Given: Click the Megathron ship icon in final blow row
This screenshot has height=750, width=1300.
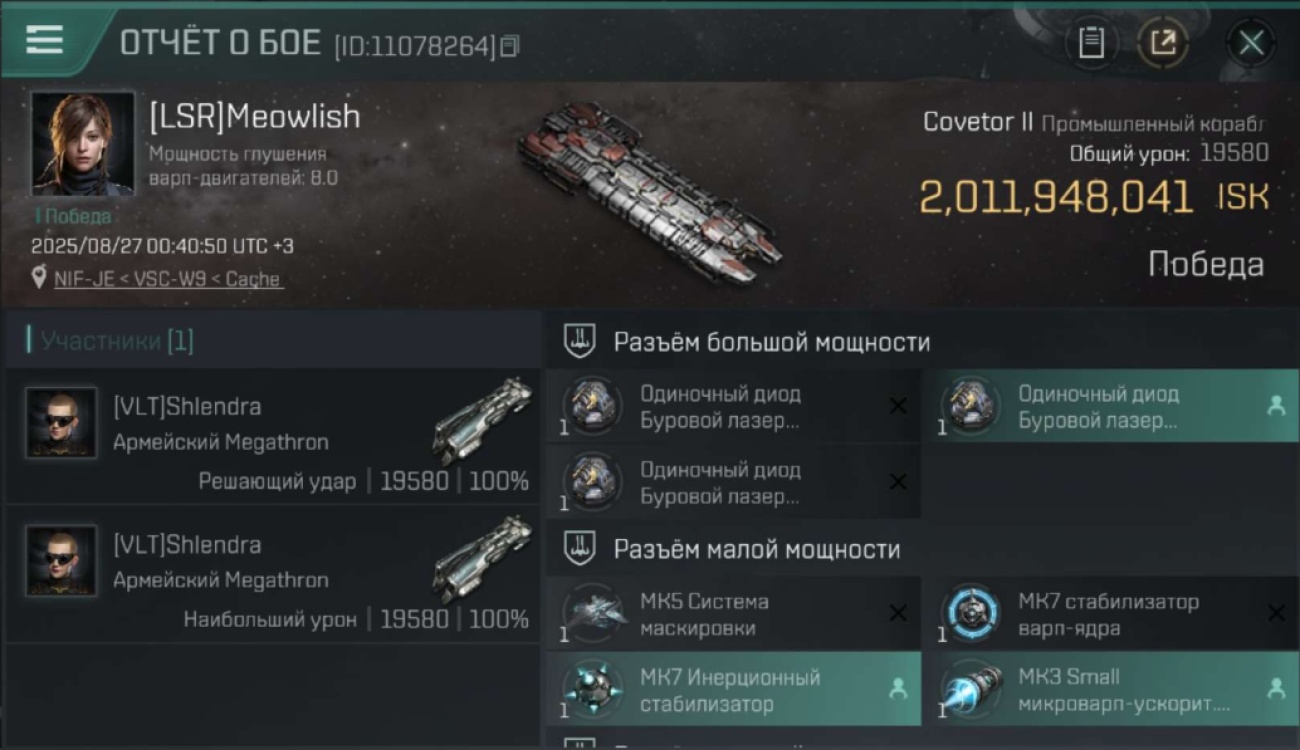Looking at the screenshot, I should (x=483, y=419).
